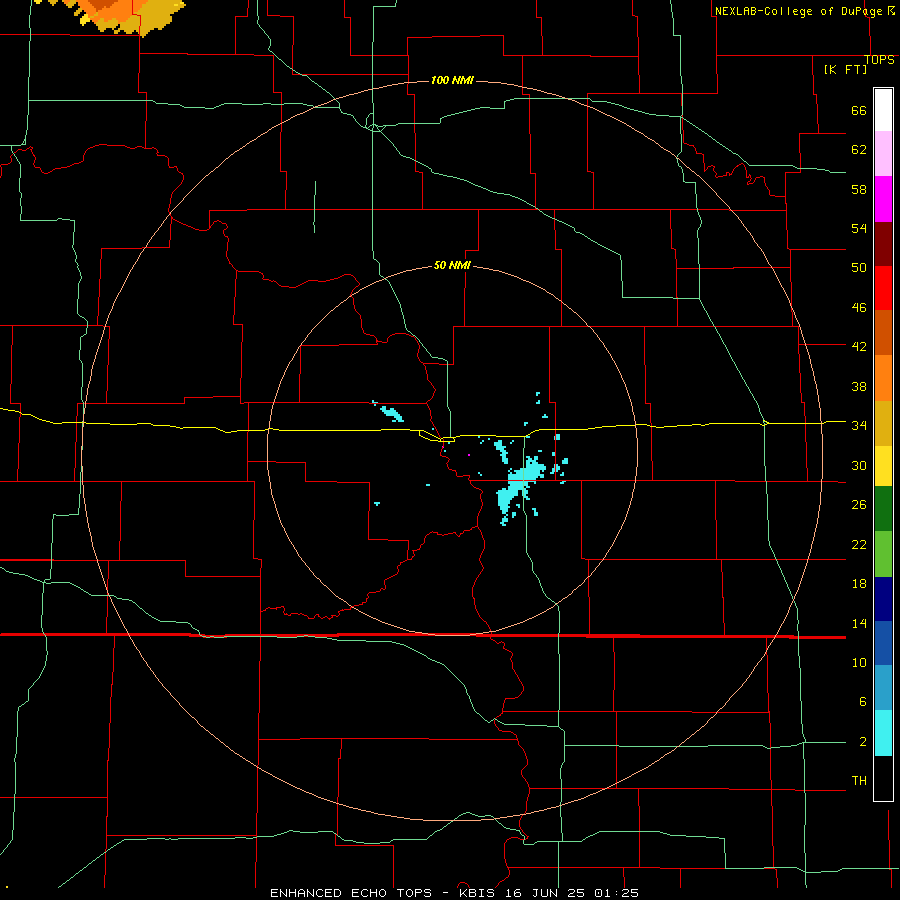Click the 50 NMI range ring label
Image resolution: width=900 pixels, height=900 pixels.
tap(452, 265)
